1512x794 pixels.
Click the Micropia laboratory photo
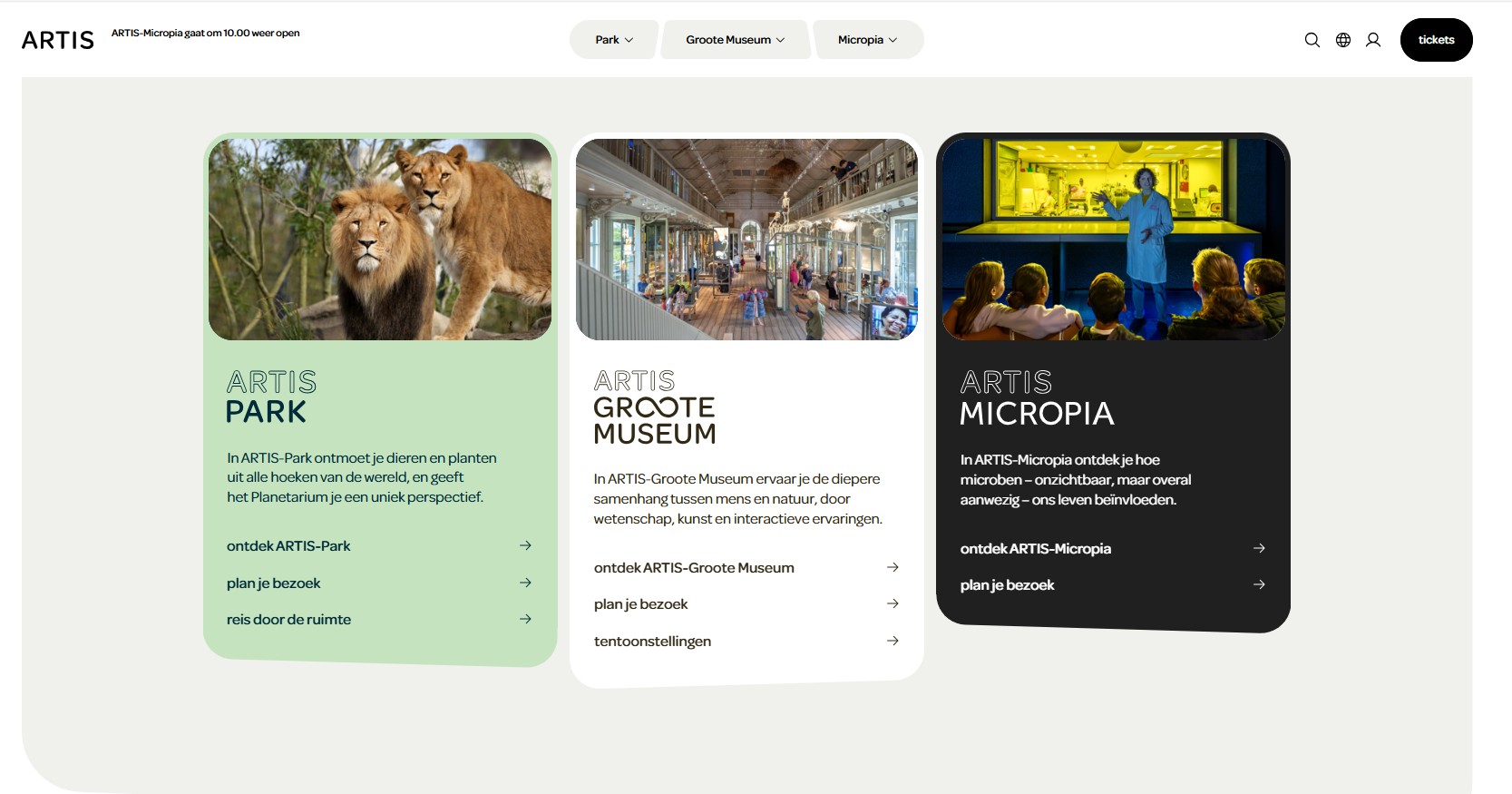pyautogui.click(x=1113, y=240)
